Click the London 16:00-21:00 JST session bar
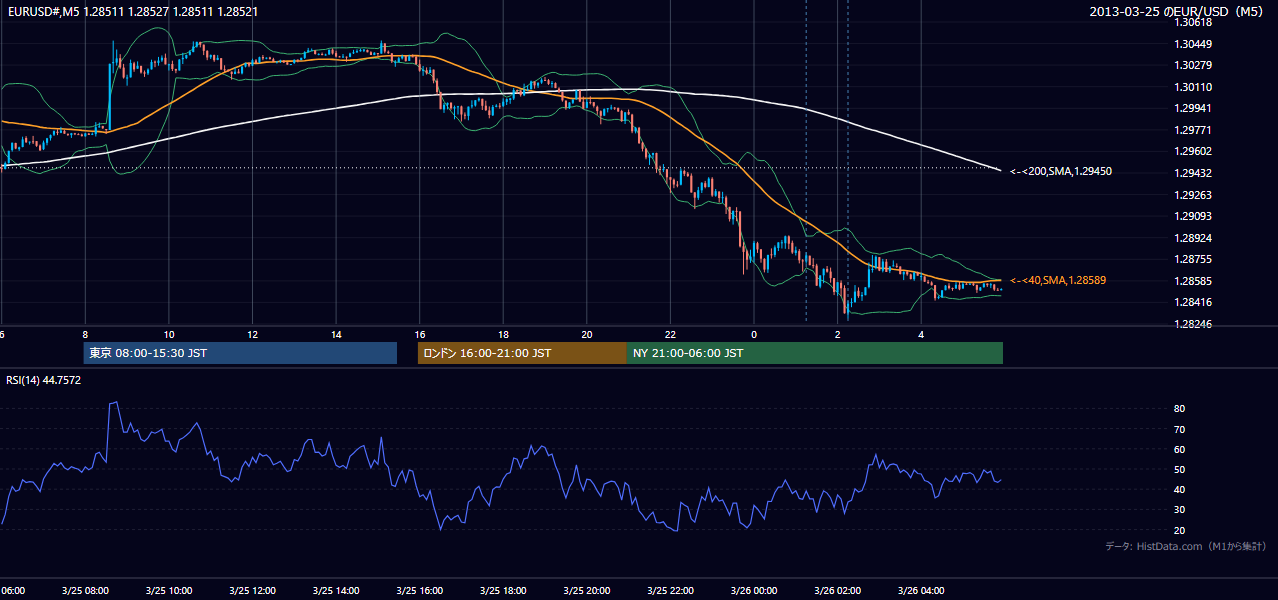The width and height of the screenshot is (1278, 600). click(x=522, y=353)
